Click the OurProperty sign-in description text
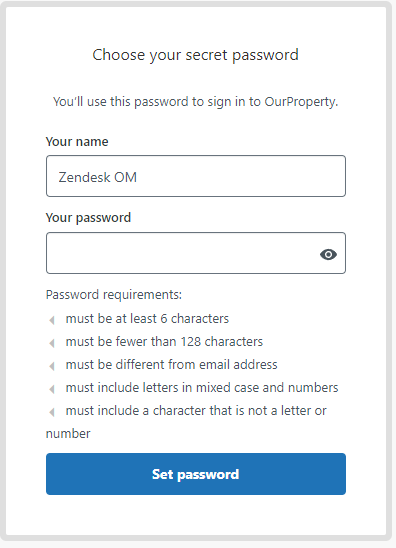Image resolution: width=396 pixels, height=548 pixels. pyautogui.click(x=195, y=102)
